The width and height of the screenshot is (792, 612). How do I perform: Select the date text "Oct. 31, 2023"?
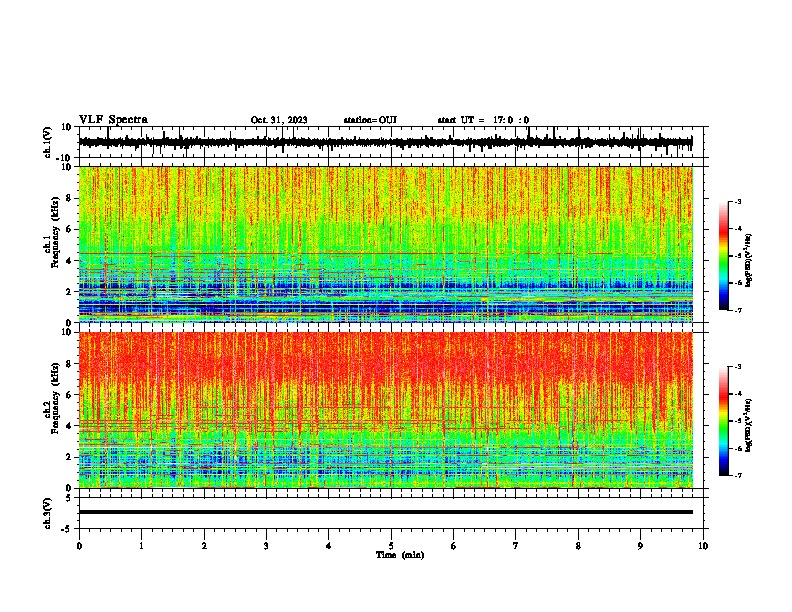(x=279, y=120)
